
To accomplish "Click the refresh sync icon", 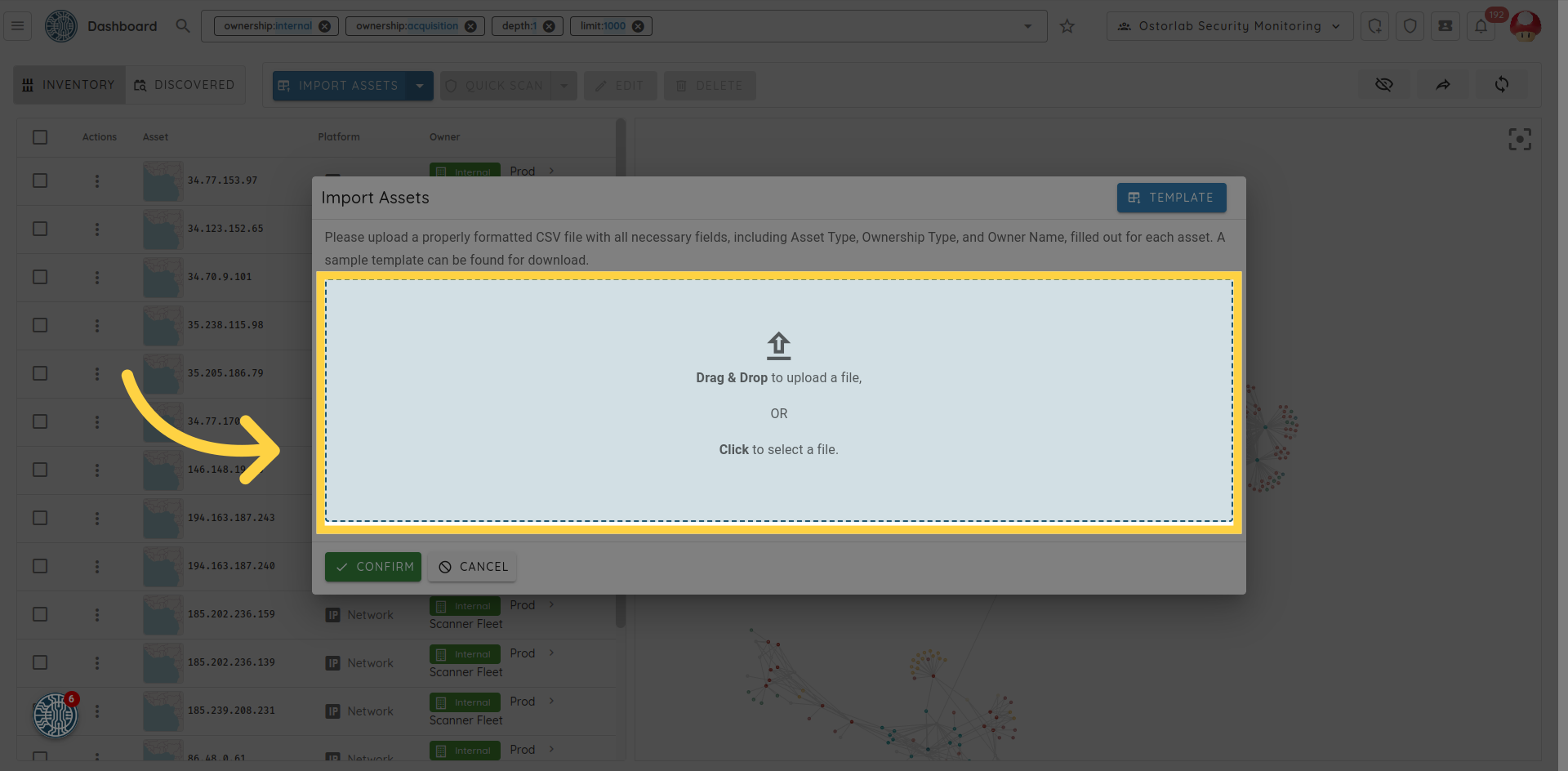I will [x=1501, y=85].
